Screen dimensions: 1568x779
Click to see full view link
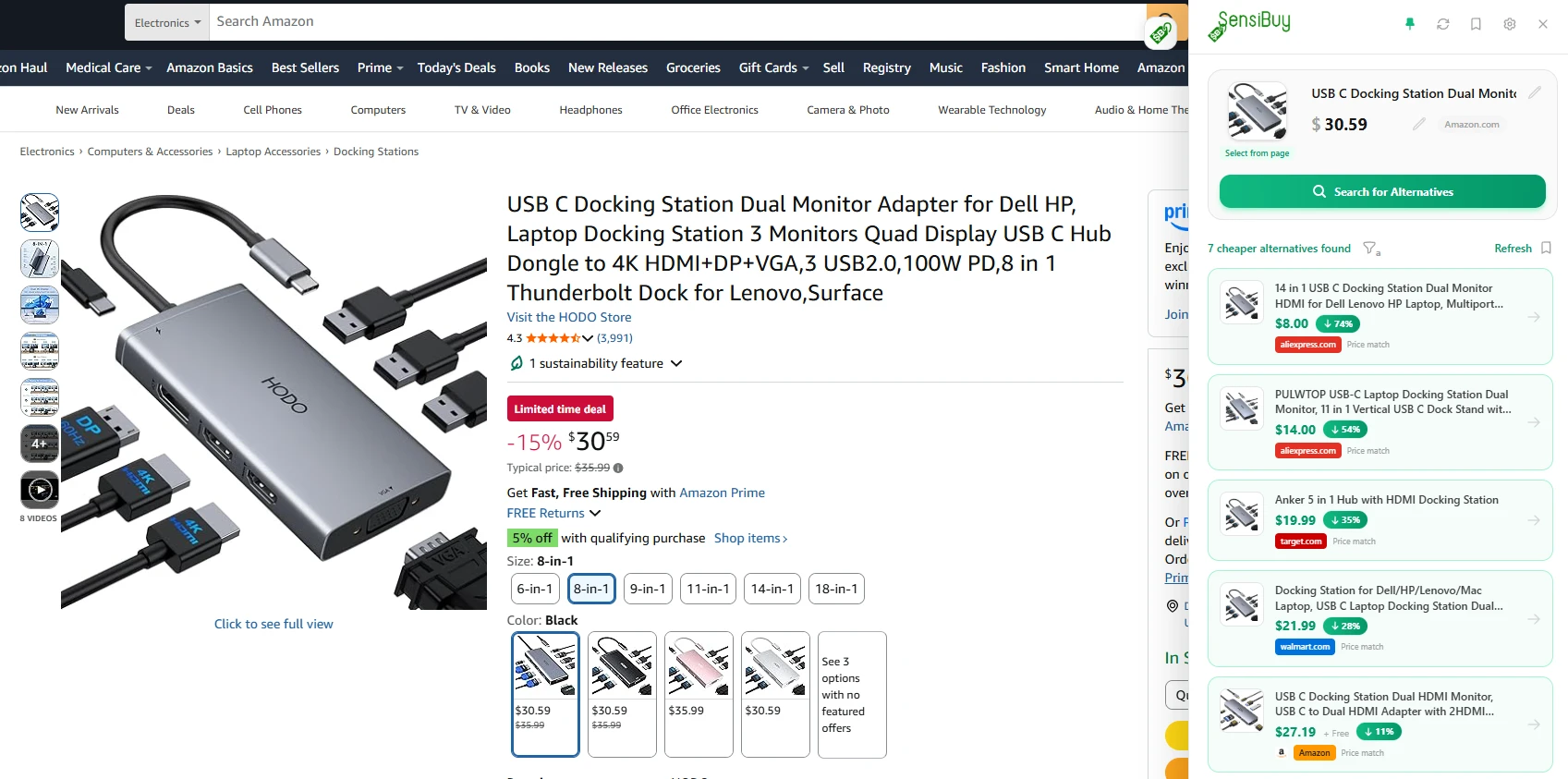(273, 624)
